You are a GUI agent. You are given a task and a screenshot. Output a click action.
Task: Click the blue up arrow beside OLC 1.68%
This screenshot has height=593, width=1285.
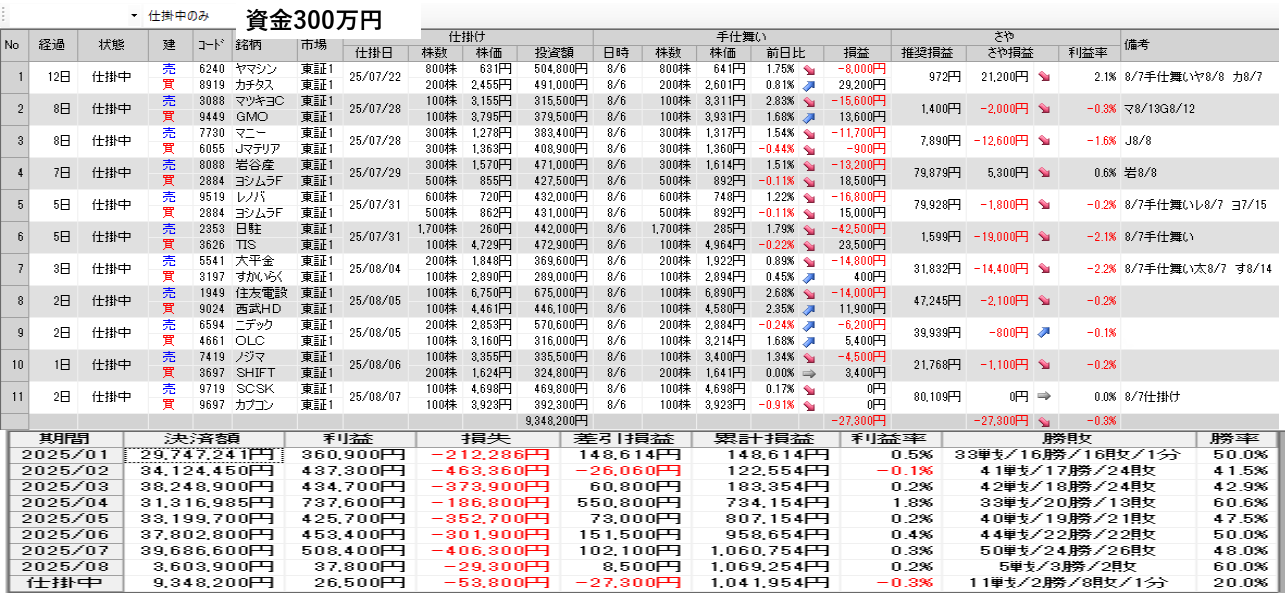click(x=808, y=340)
